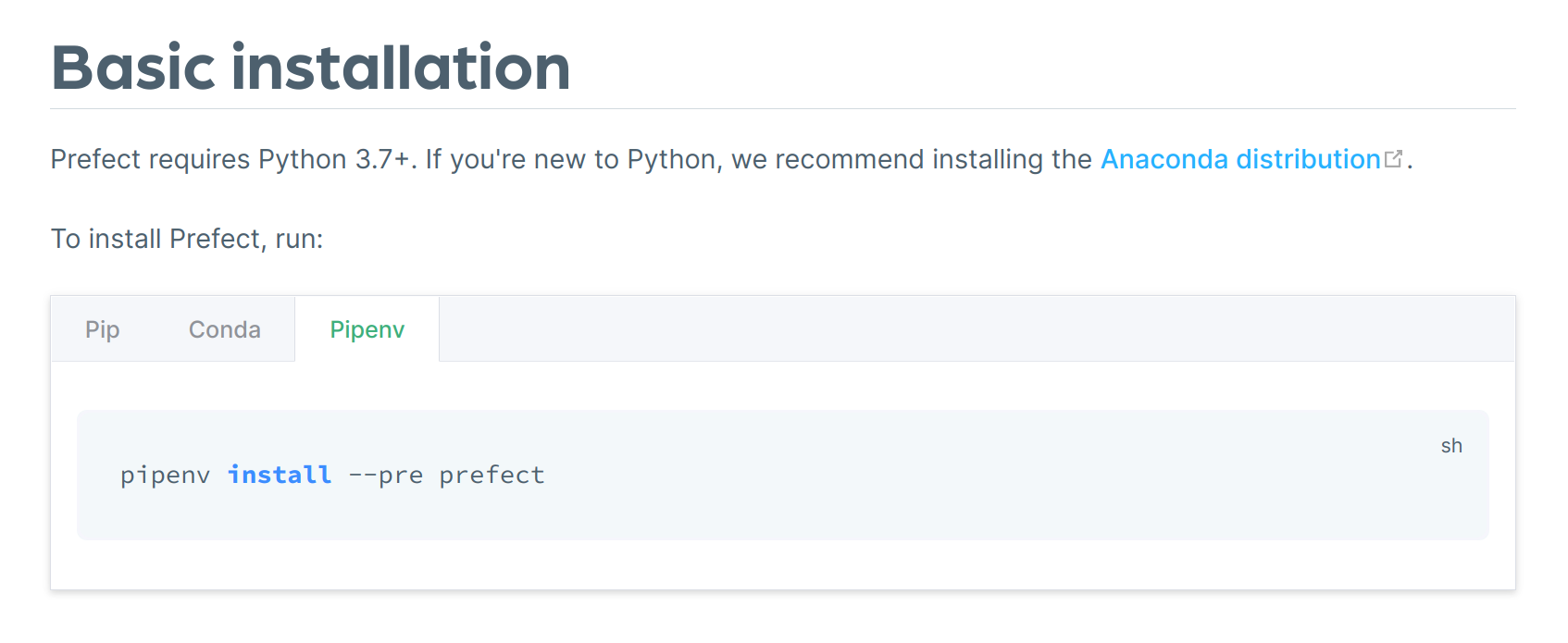
Task: Click the "Prefect requires Python 3.7+" sentence
Action: 232,159
